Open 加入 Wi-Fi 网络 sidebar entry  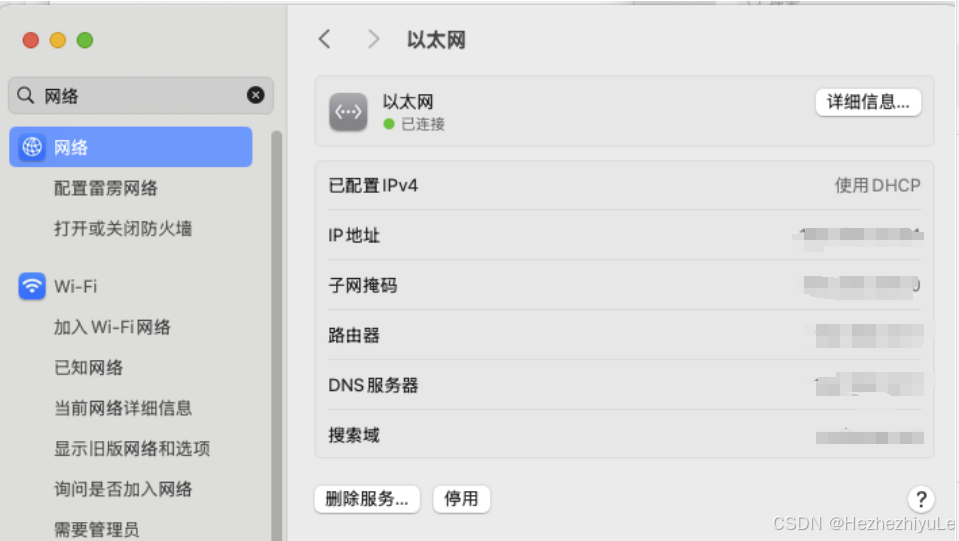click(112, 327)
